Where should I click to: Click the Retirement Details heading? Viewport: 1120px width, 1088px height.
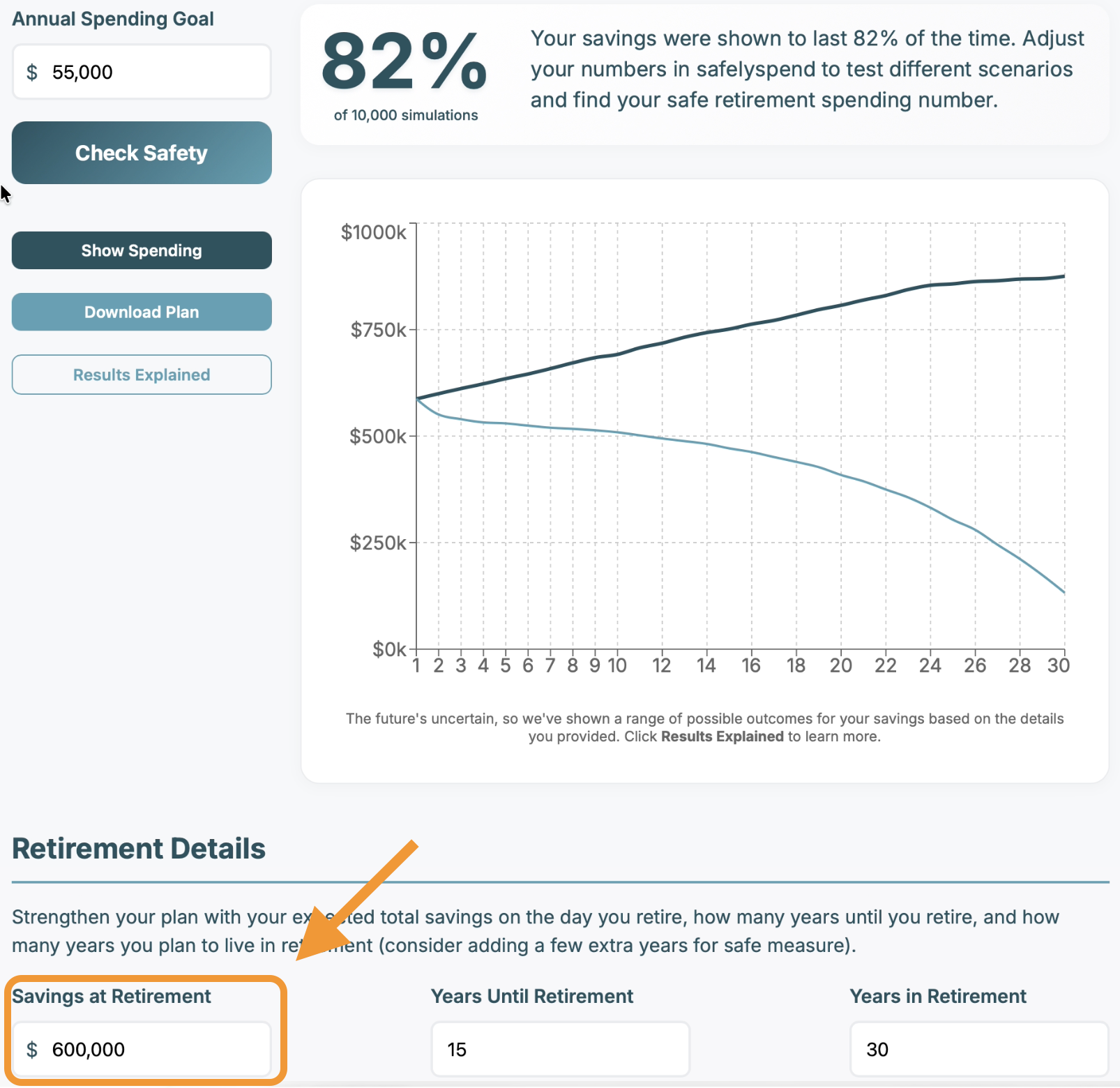139,848
